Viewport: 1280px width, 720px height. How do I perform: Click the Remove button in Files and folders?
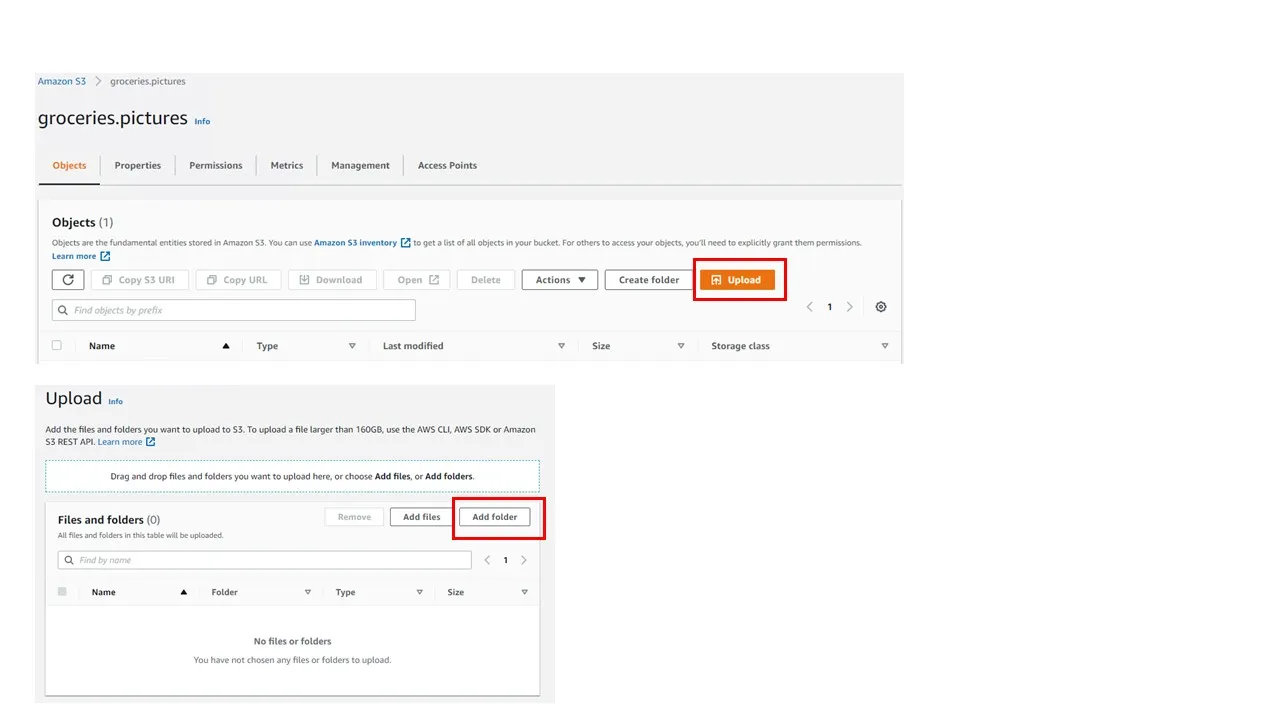[354, 517]
